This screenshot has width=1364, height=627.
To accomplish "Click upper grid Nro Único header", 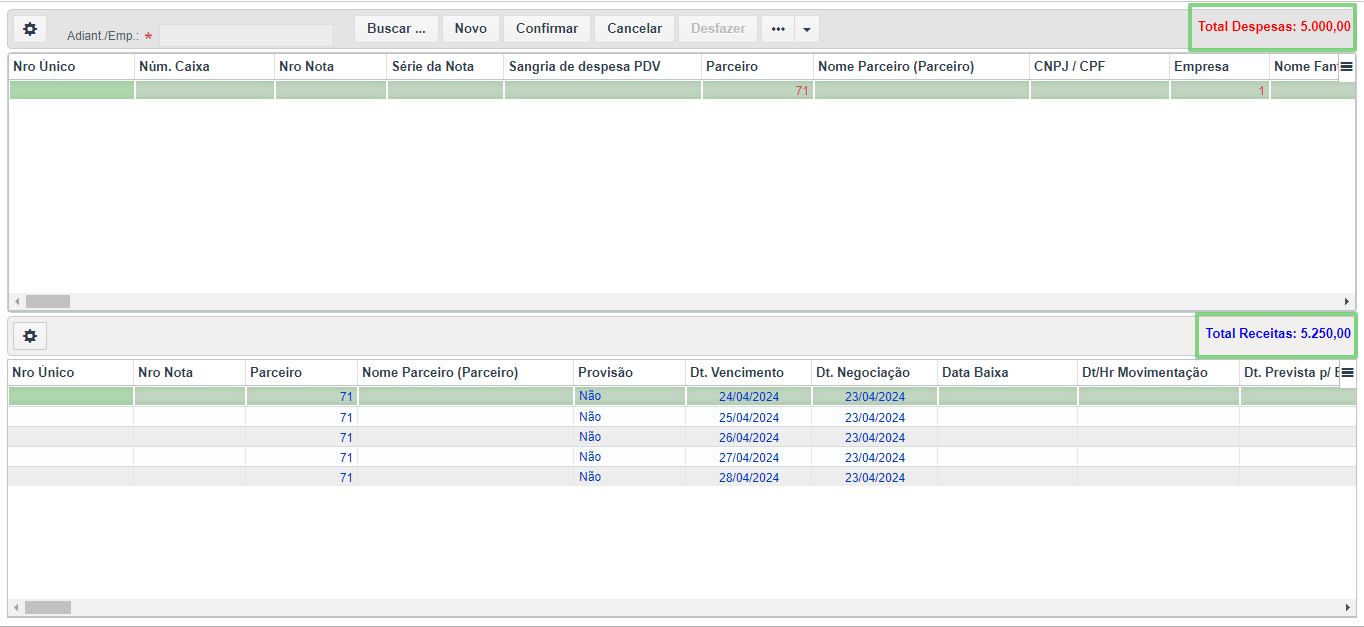I will click(71, 66).
